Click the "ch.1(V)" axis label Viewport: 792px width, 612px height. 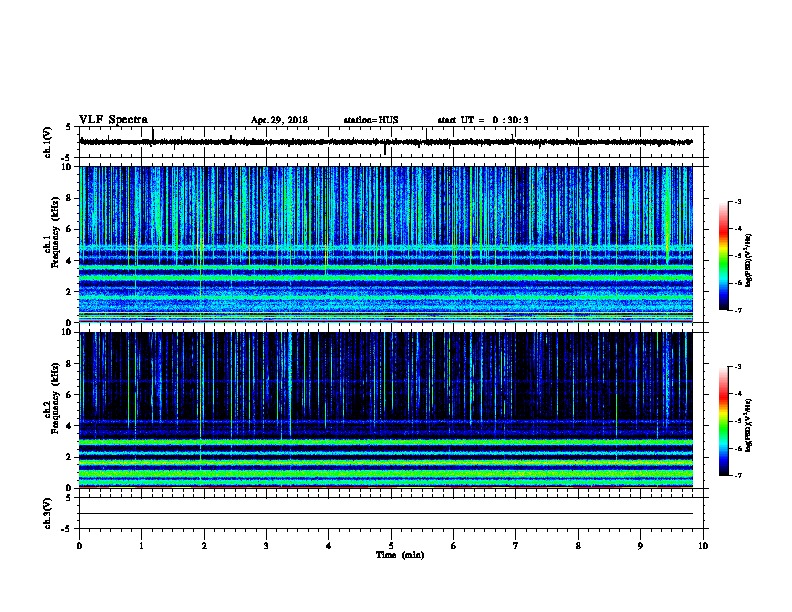click(48, 142)
